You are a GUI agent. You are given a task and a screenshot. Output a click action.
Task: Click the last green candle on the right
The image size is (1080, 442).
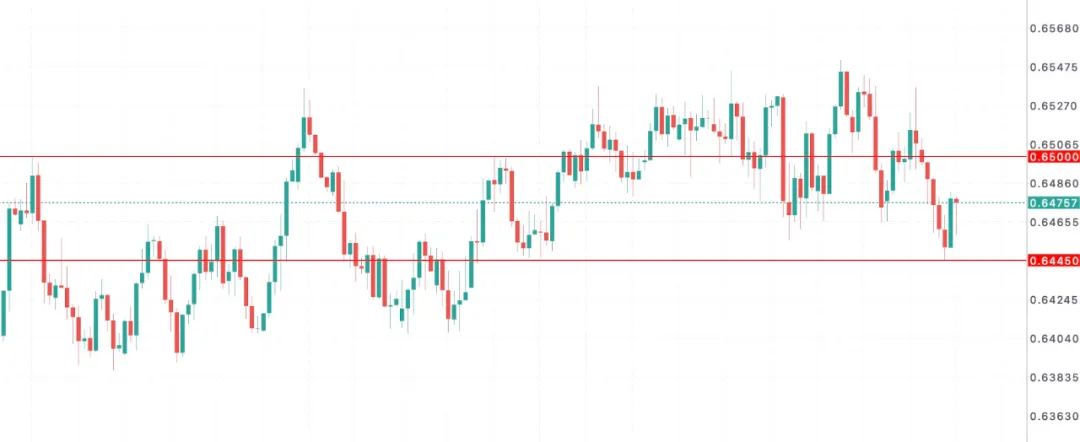click(951, 223)
